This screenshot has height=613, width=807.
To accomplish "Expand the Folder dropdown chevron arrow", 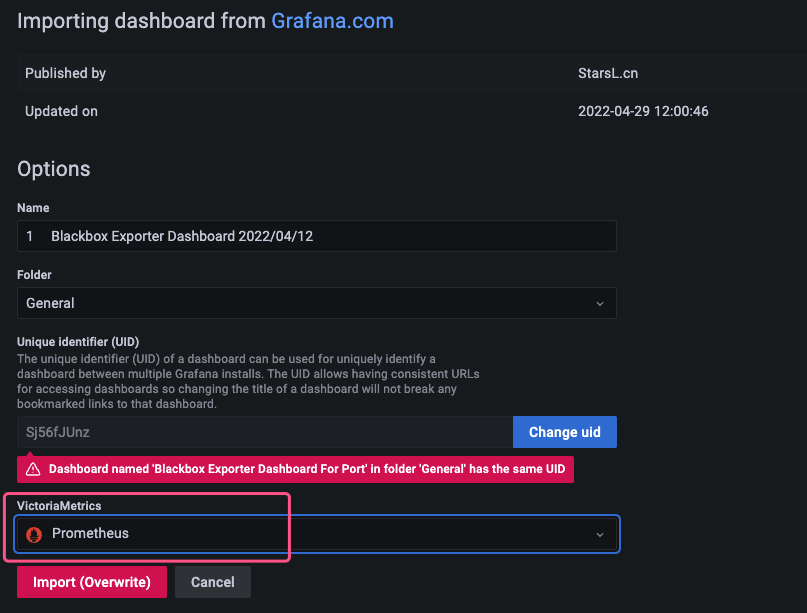I will 600,304.
